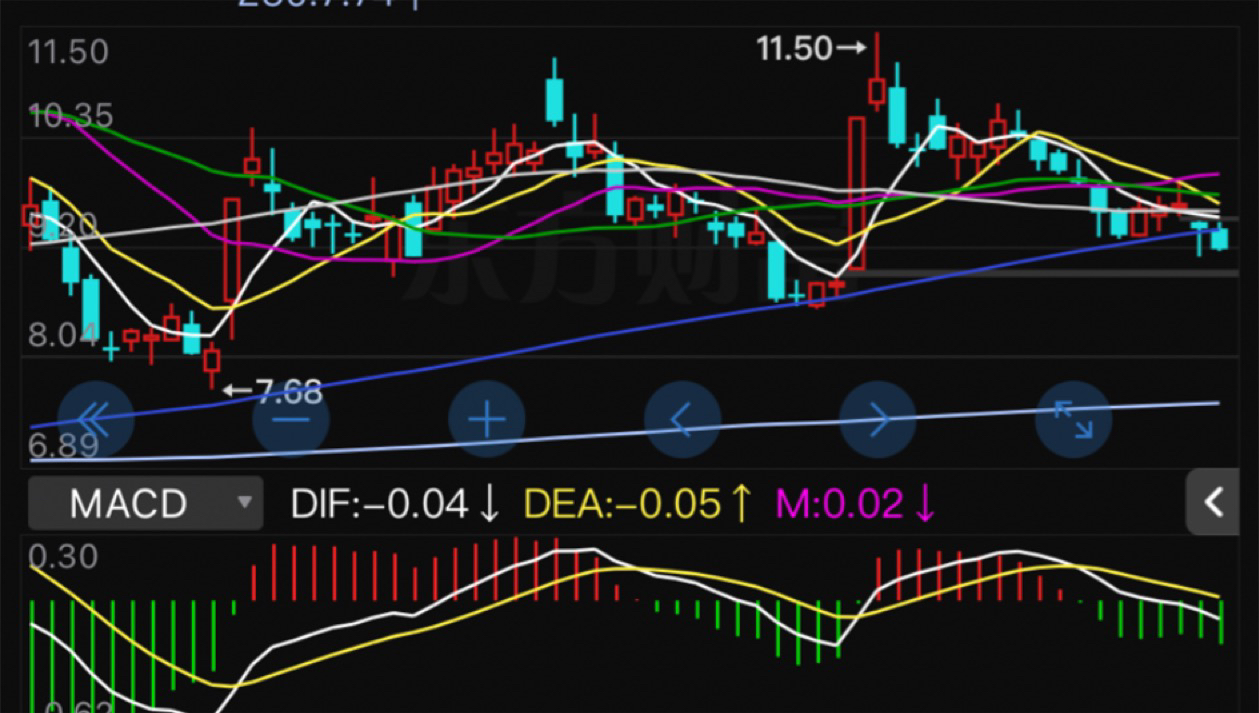Shift chart right with right arrow button

tap(878, 420)
